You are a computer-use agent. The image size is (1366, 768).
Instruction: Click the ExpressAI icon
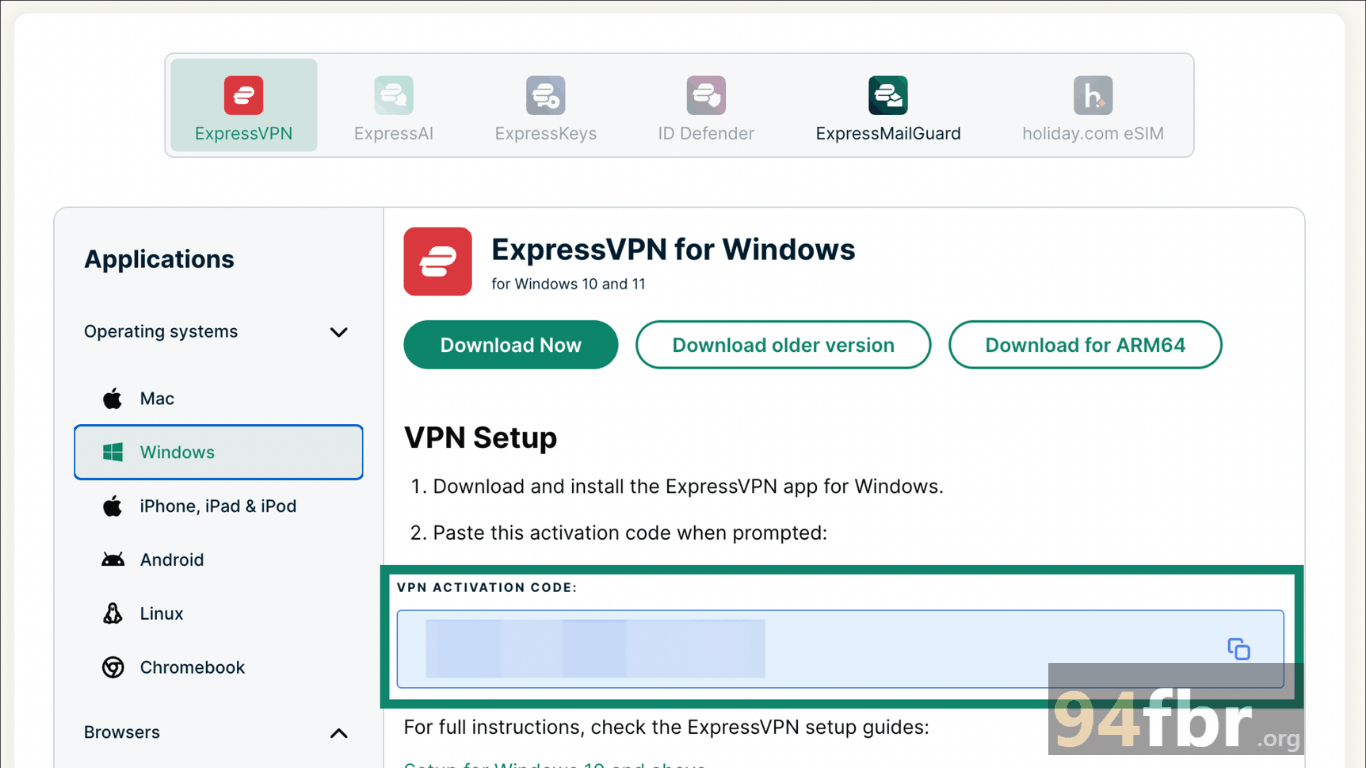(x=394, y=95)
